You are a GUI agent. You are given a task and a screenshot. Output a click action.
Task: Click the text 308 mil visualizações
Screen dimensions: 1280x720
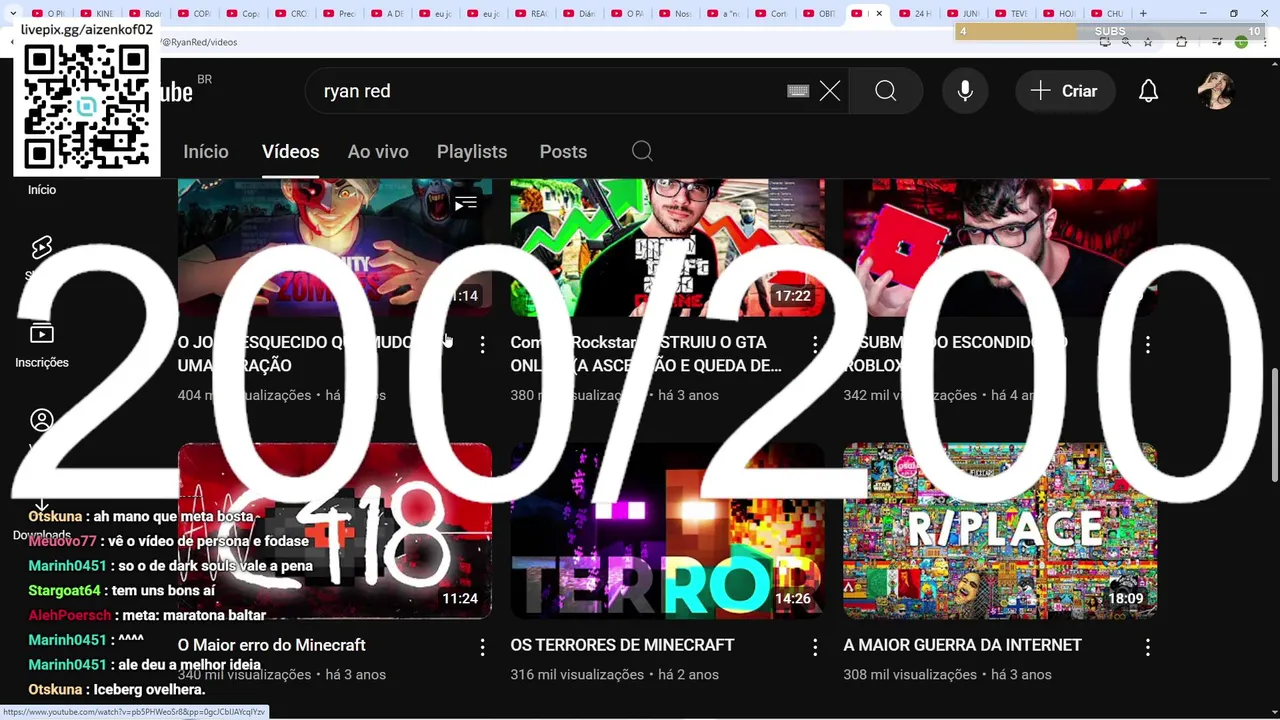(910, 674)
